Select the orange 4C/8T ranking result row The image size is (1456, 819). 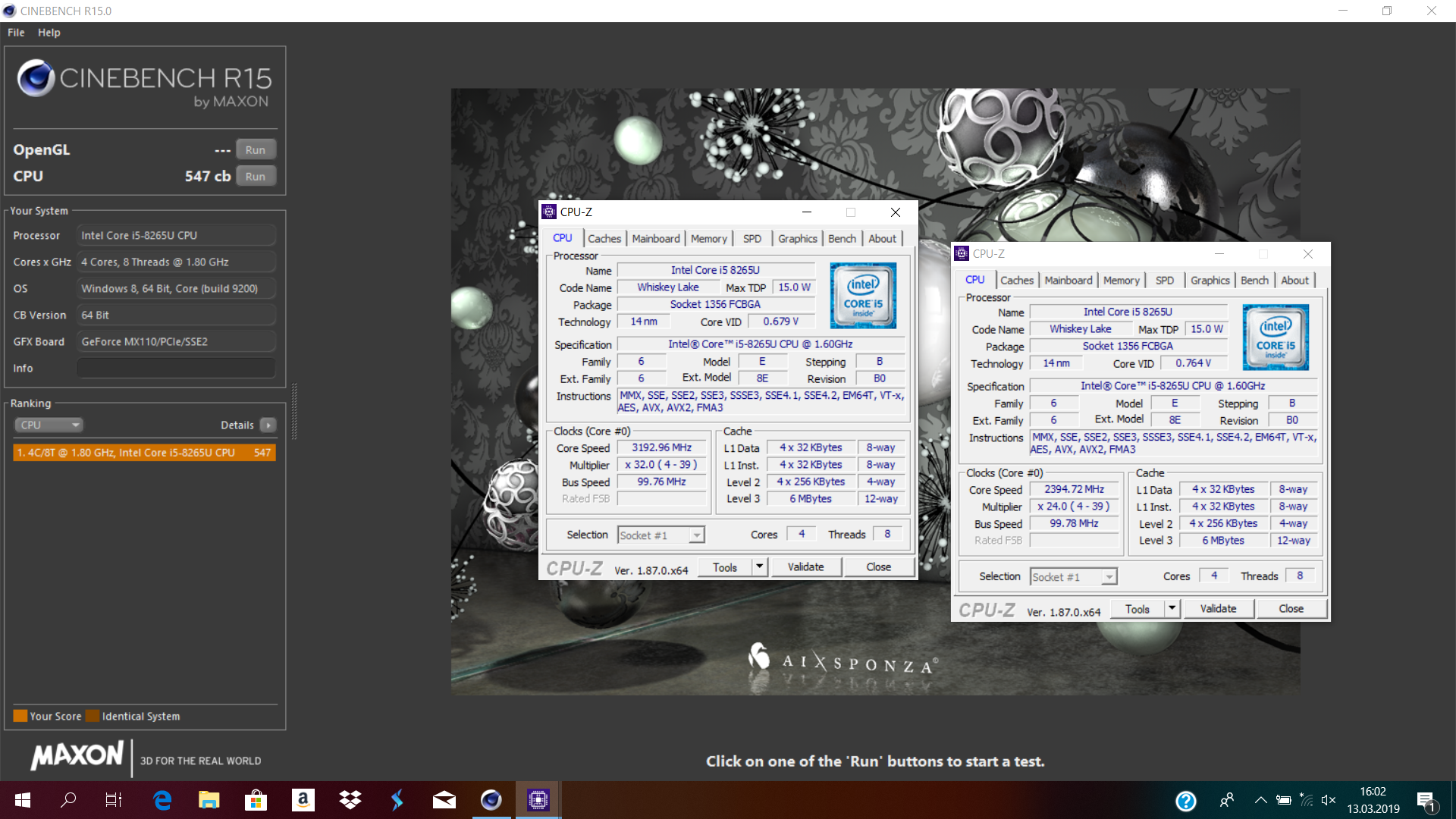(144, 453)
